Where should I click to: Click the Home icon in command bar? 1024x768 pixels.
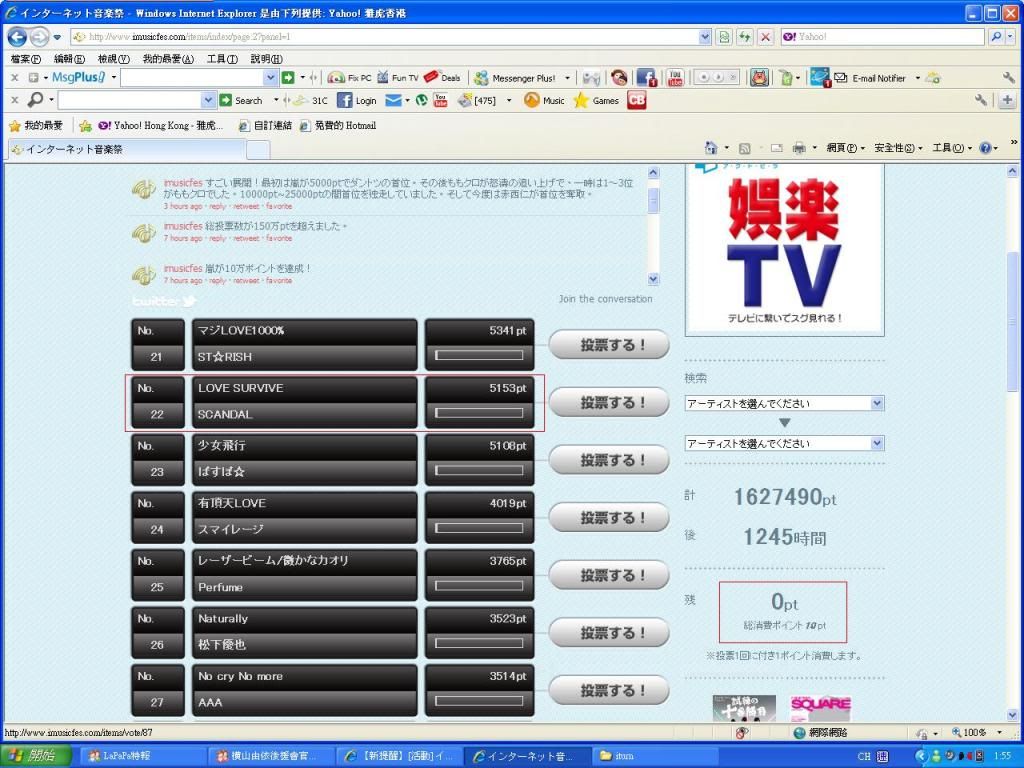711,148
